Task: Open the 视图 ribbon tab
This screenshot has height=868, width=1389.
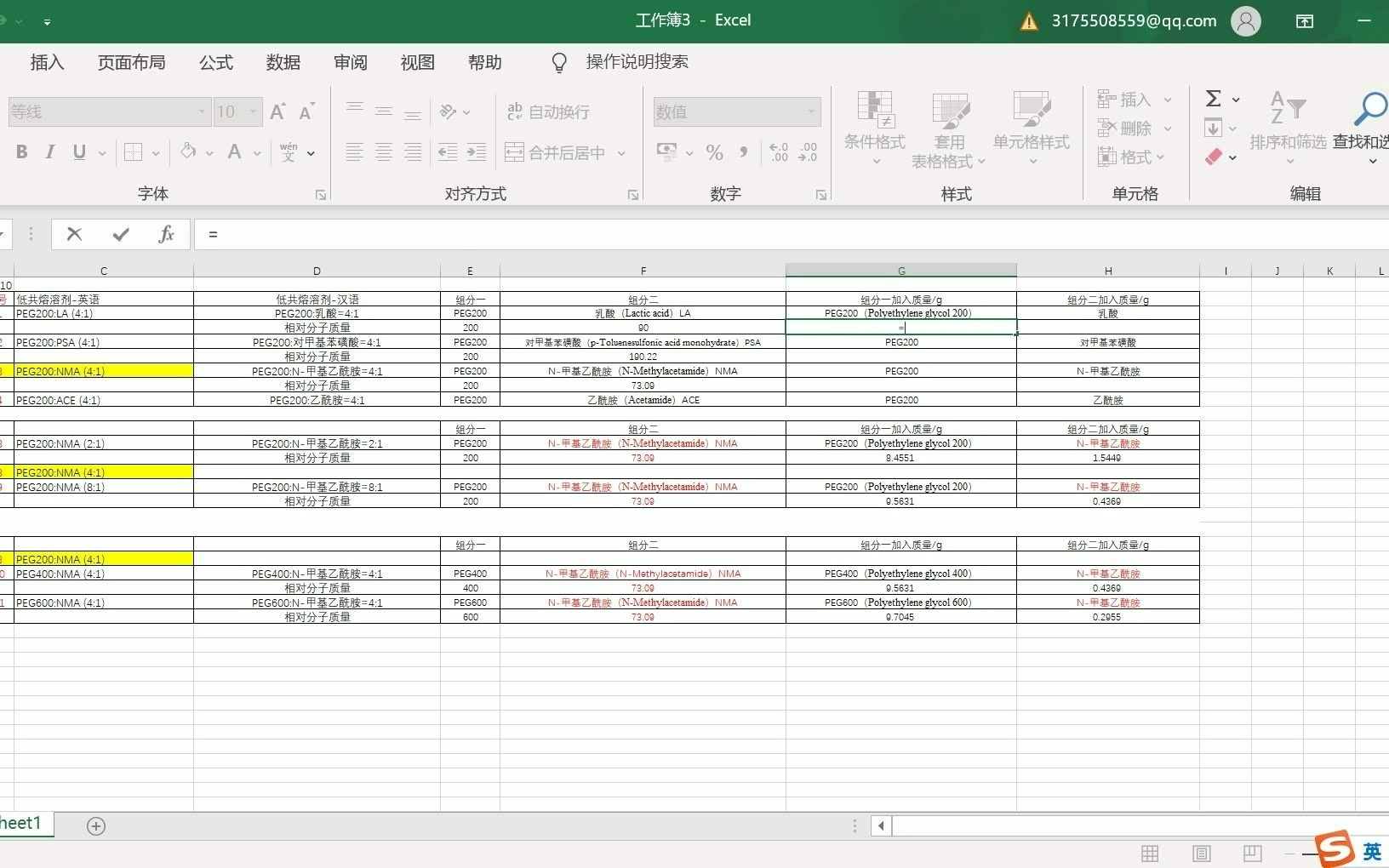Action: [x=418, y=62]
